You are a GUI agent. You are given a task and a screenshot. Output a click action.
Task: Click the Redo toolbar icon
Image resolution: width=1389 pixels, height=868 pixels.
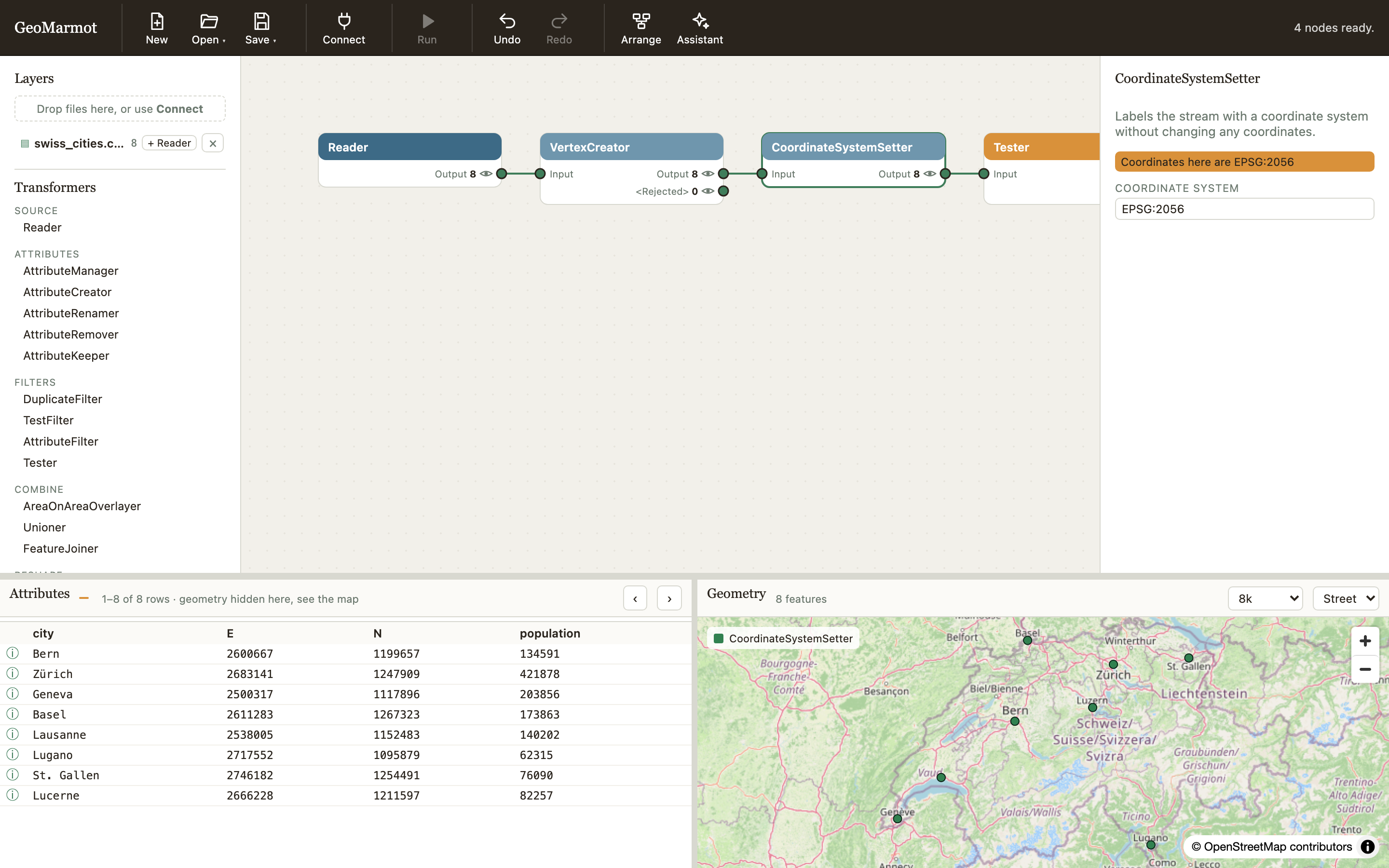pos(559,21)
